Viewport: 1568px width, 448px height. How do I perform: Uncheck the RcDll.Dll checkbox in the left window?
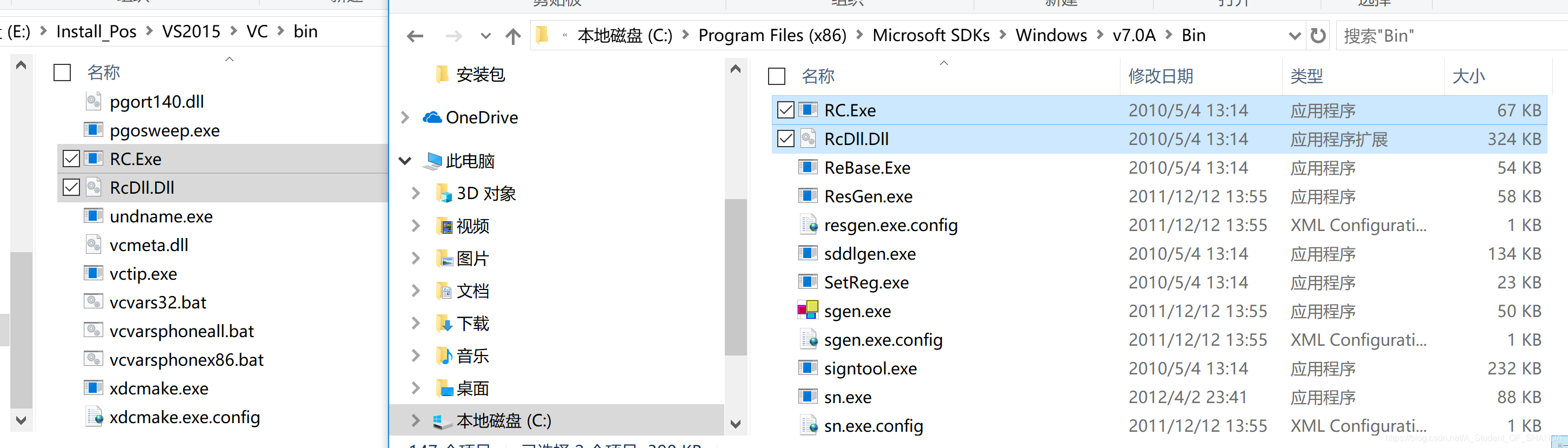coord(71,188)
